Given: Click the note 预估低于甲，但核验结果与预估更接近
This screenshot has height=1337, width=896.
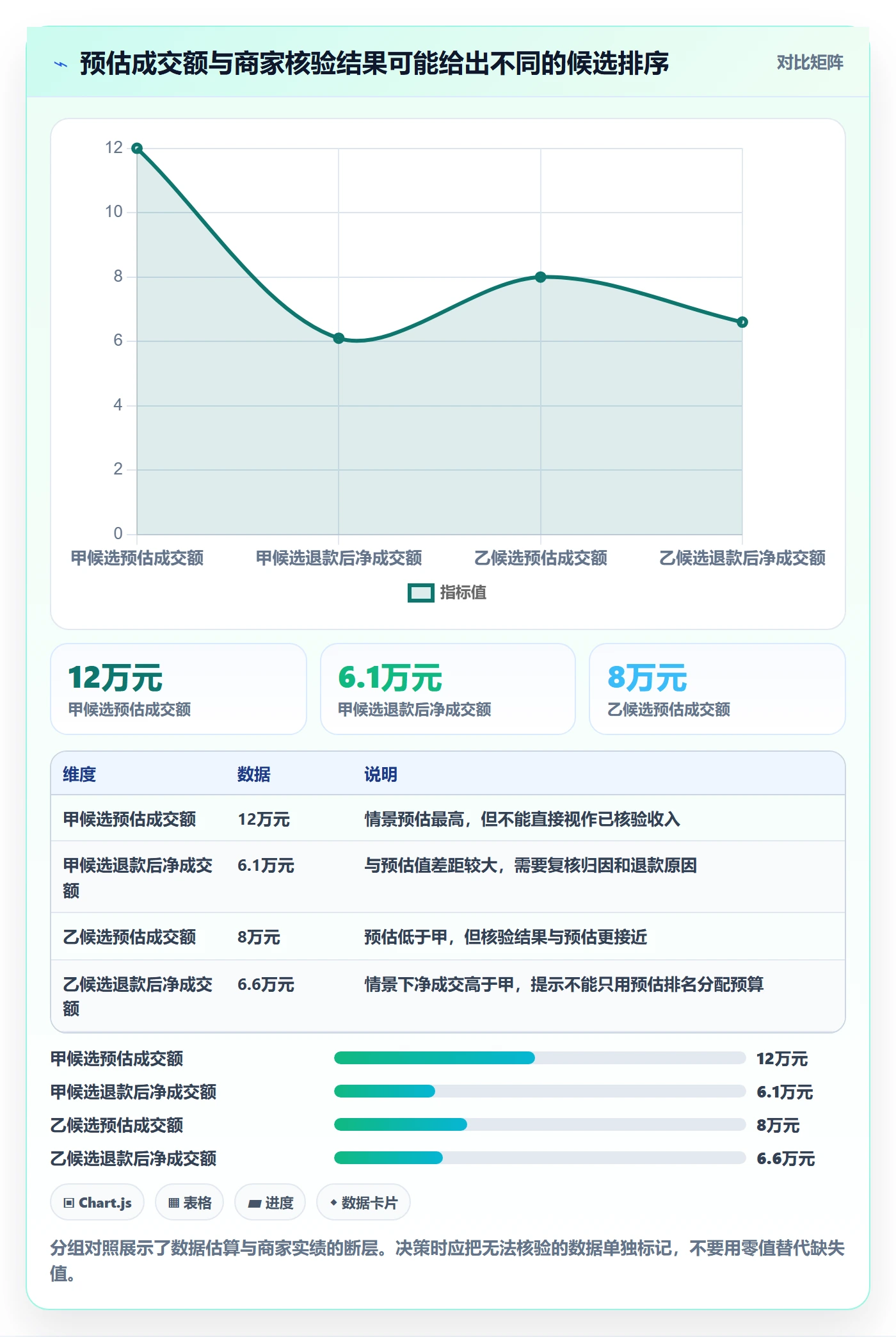Looking at the screenshot, I should pyautogui.click(x=506, y=937).
